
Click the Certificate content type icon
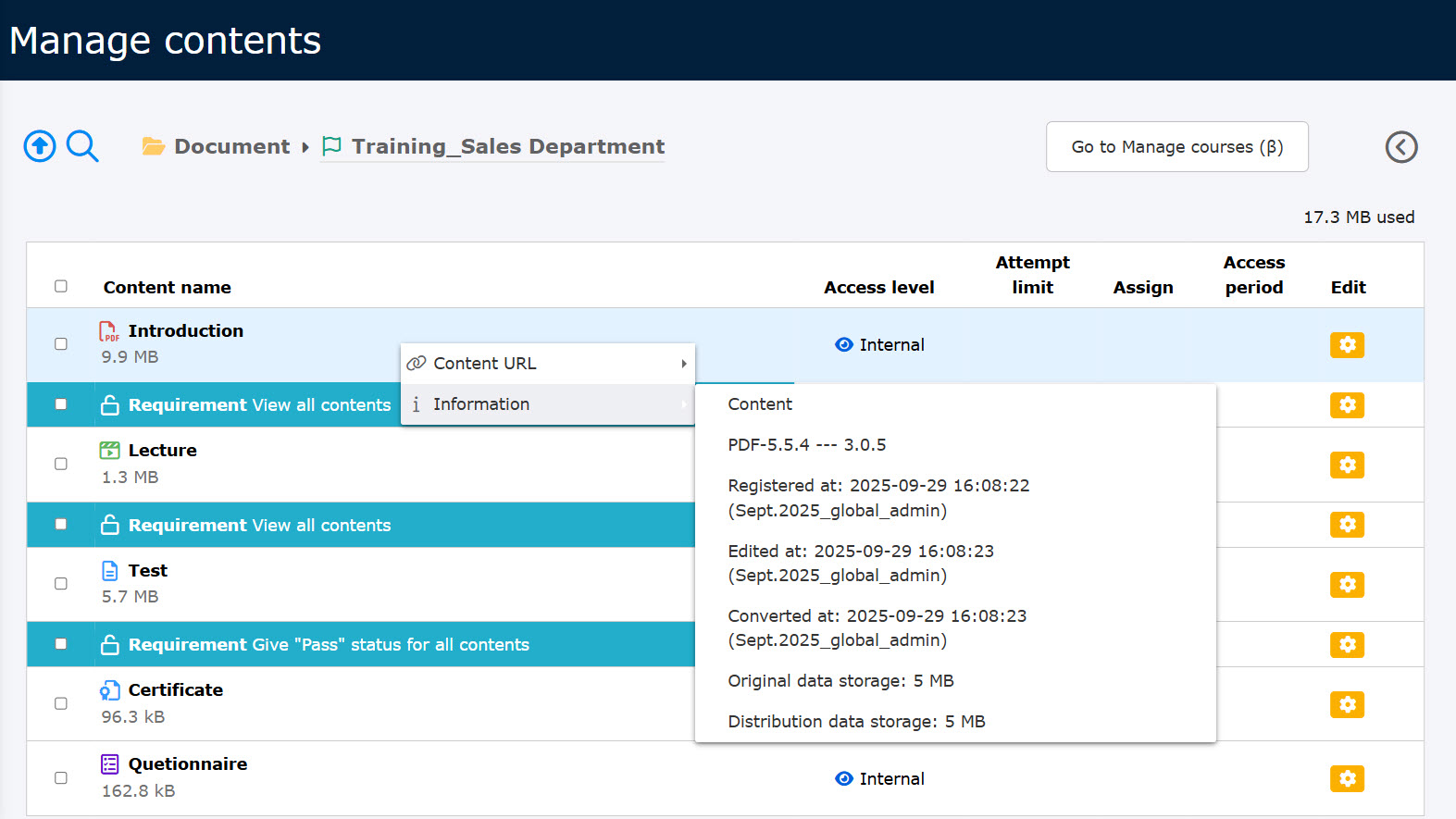click(x=109, y=690)
